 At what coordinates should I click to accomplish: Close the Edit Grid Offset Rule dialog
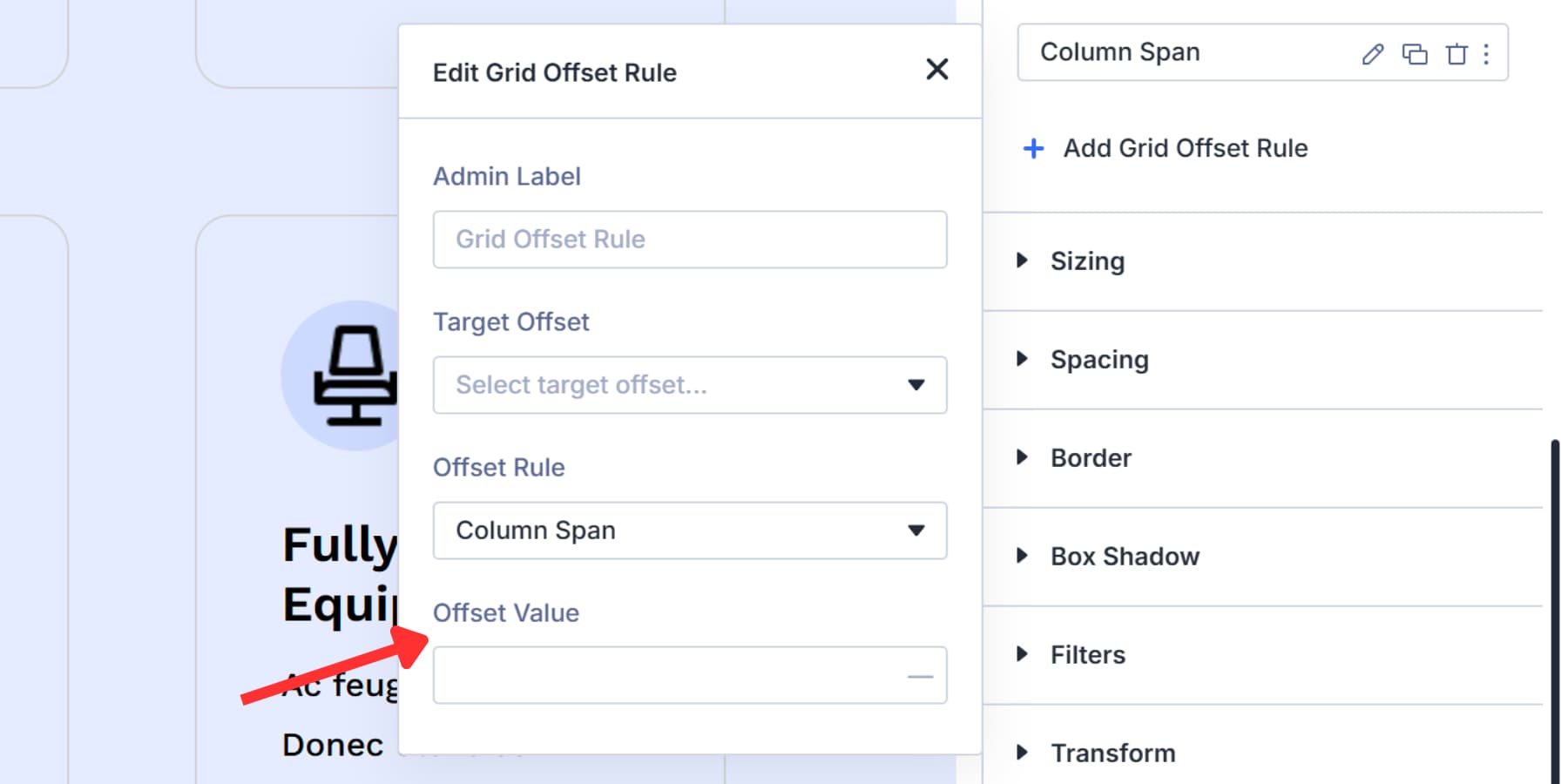(x=936, y=70)
